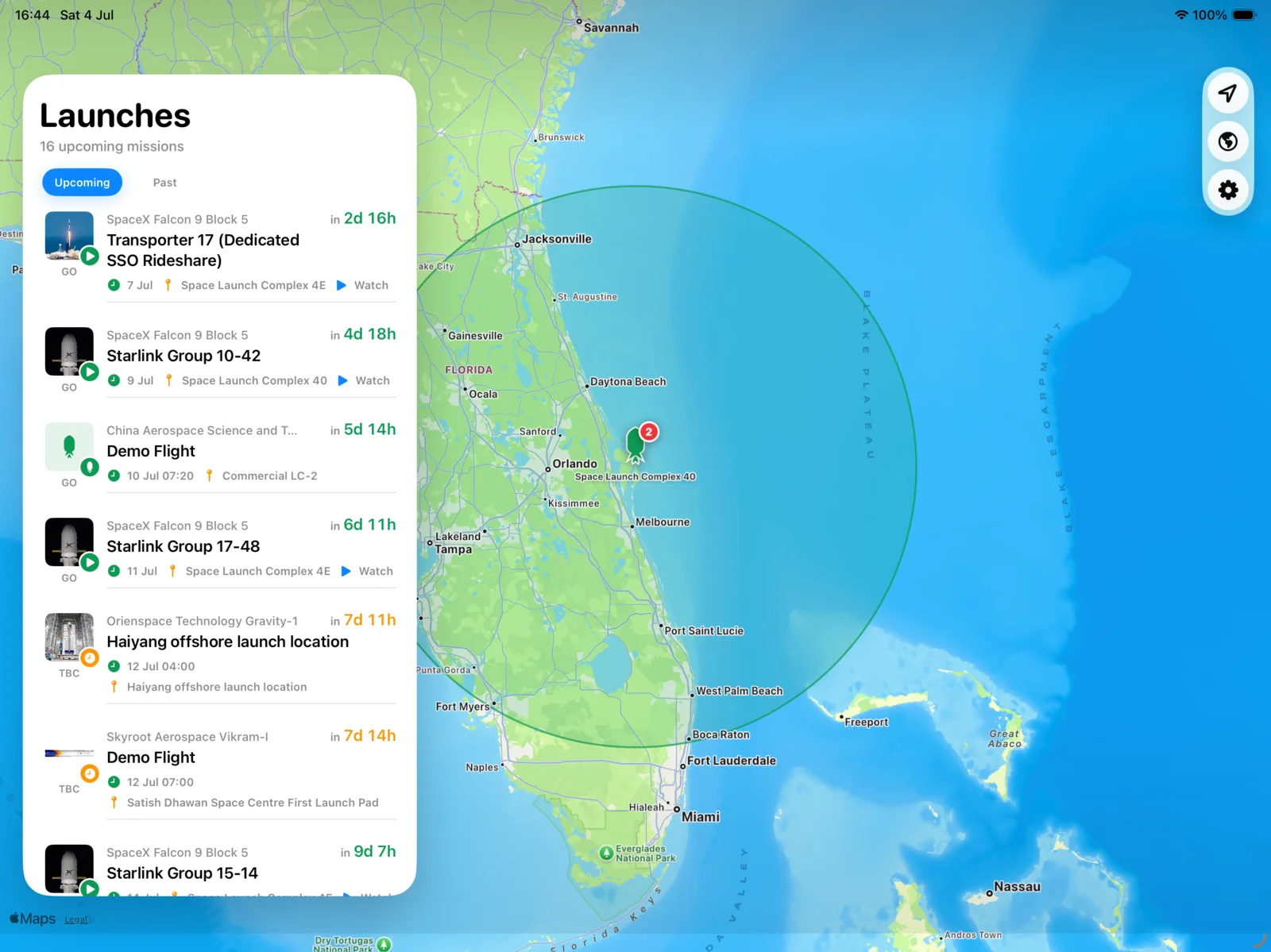
Task: Click the Space Launch Complex 40 map label
Action: coord(635,476)
